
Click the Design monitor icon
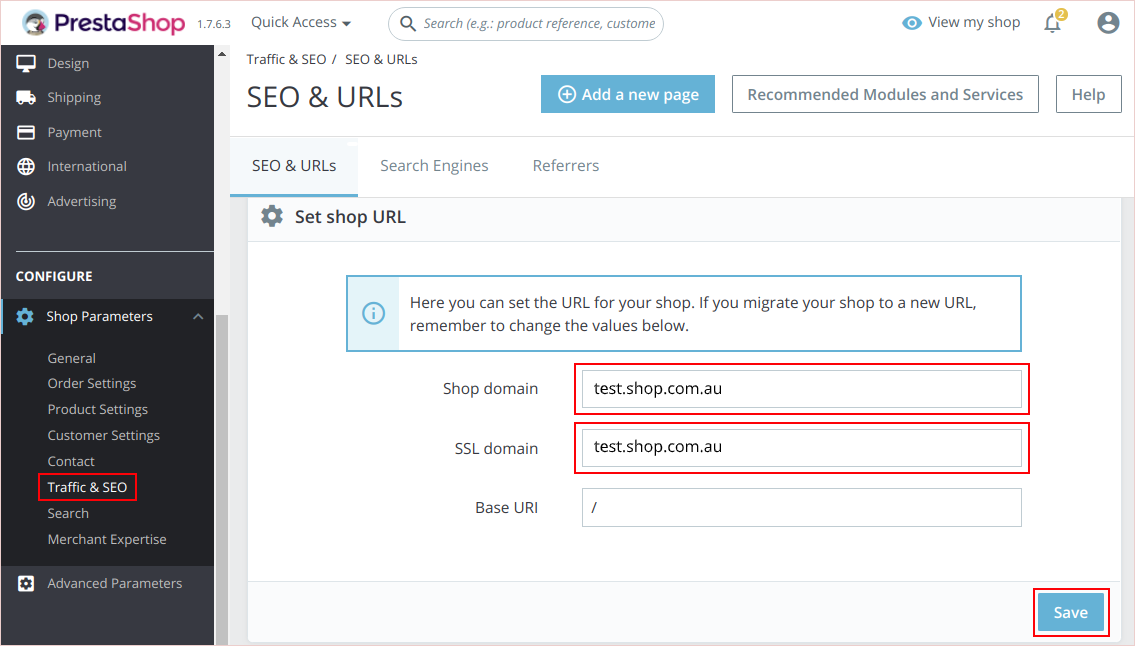[26, 64]
